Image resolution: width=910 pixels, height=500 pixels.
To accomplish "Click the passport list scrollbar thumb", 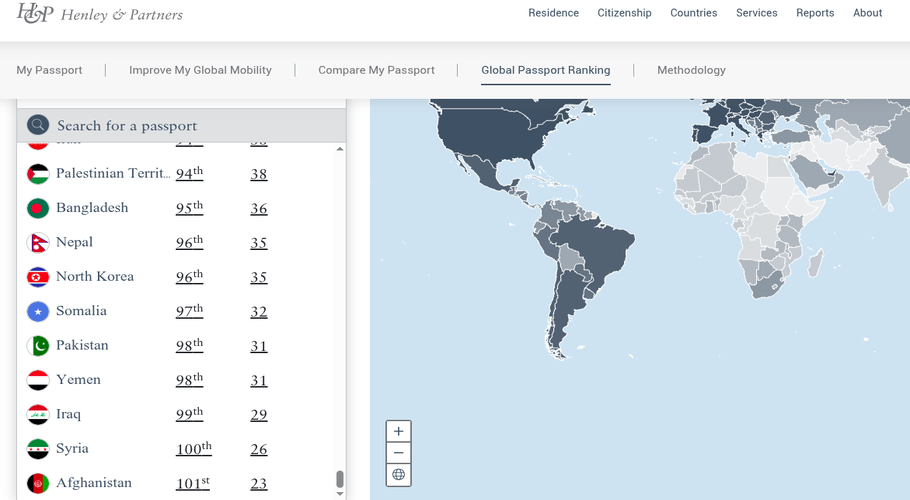I will coord(340,479).
